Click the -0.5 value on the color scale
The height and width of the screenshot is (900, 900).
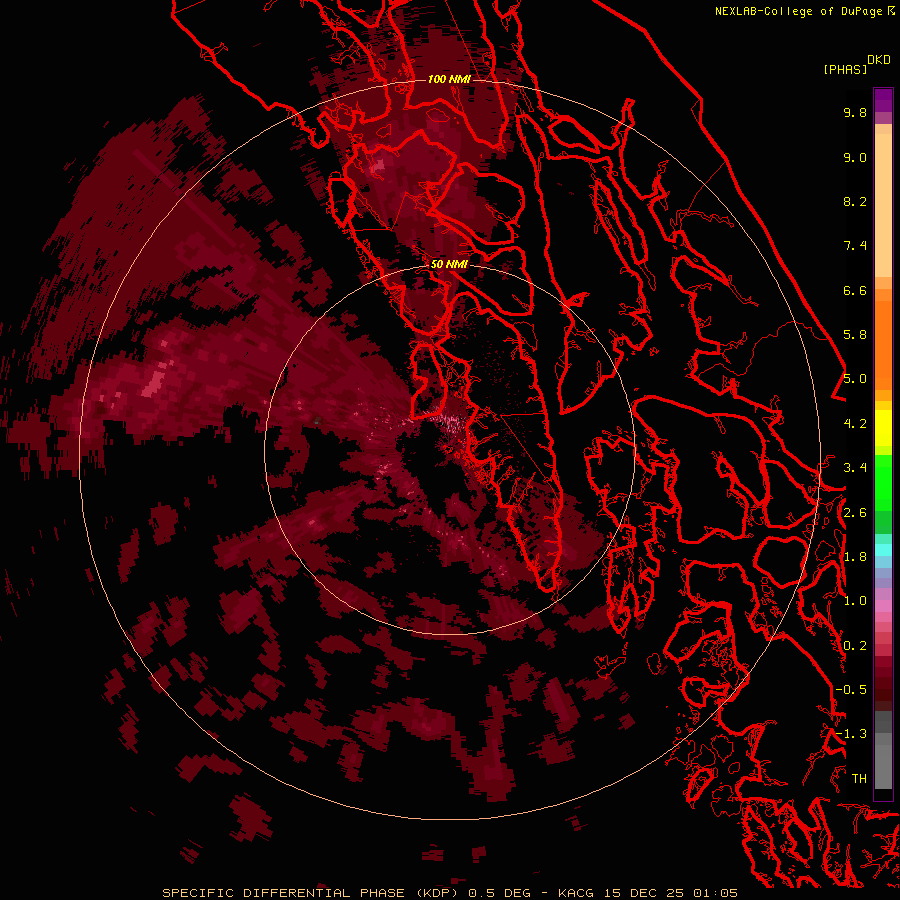(851, 690)
